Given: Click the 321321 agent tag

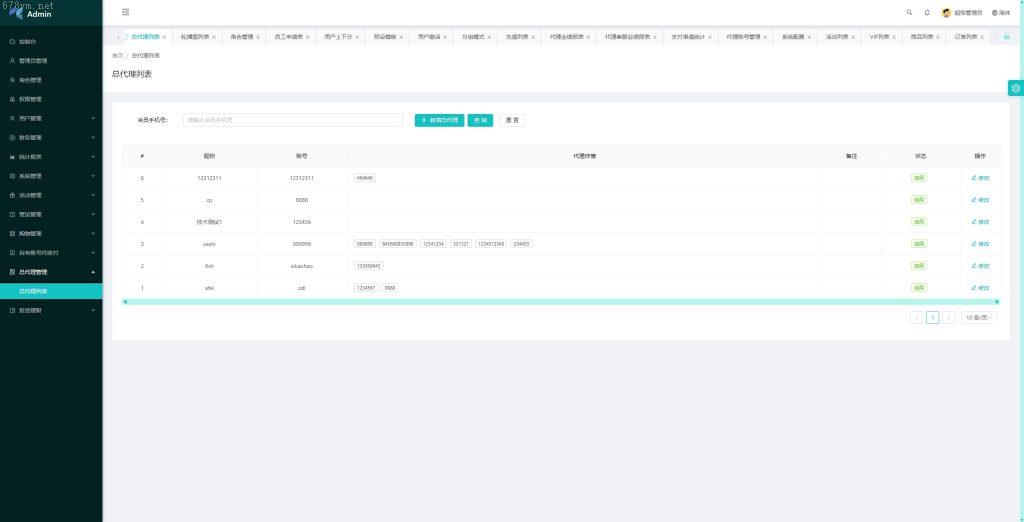Looking at the screenshot, I should 460,244.
